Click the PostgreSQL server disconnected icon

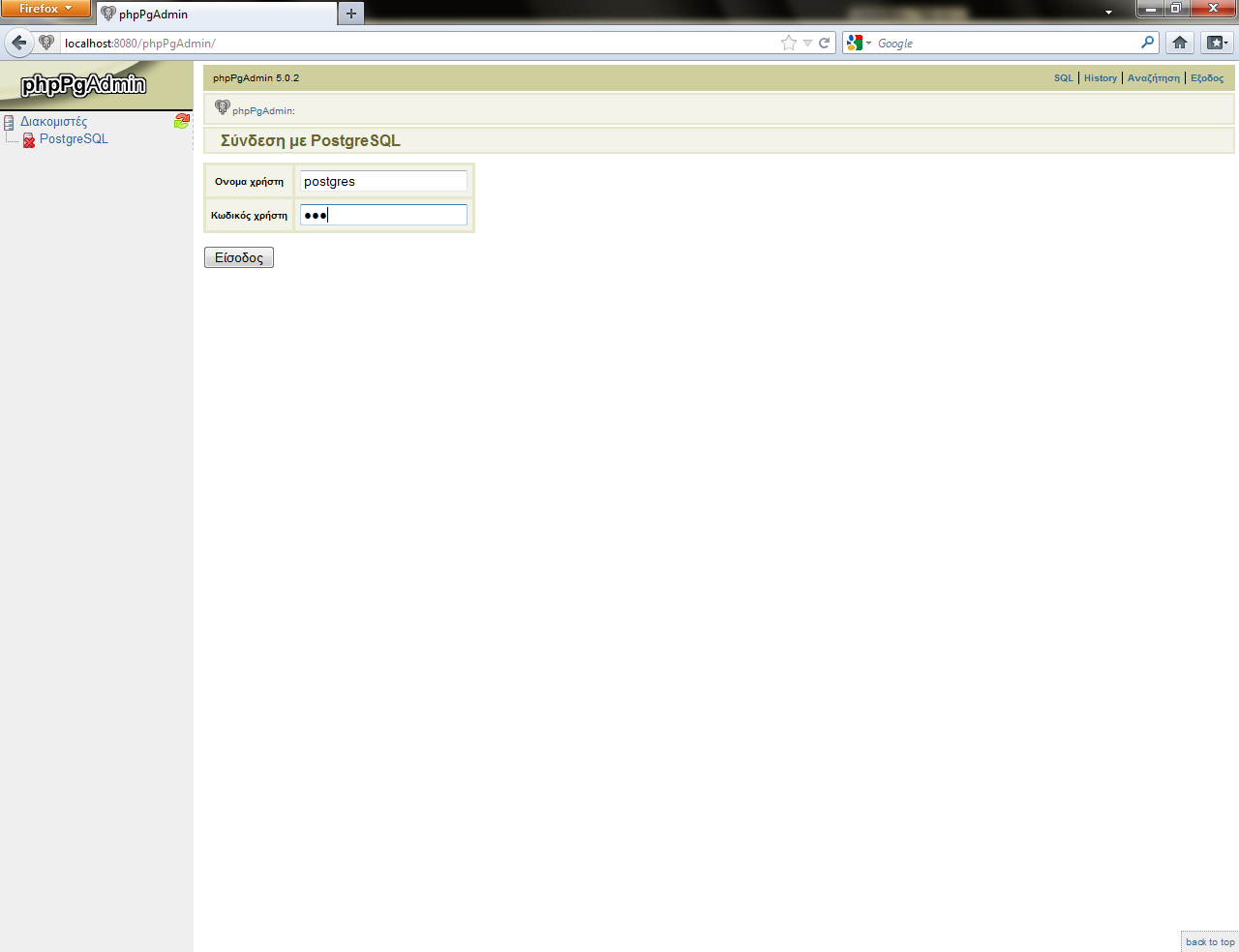click(29, 140)
